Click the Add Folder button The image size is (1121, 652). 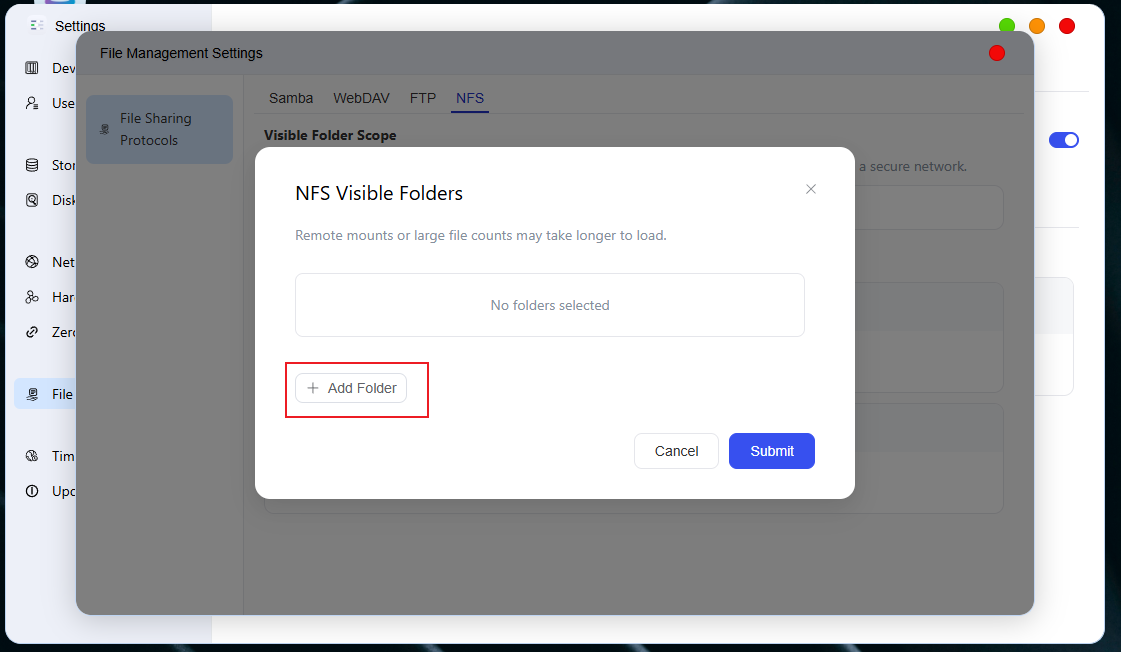[351, 388]
